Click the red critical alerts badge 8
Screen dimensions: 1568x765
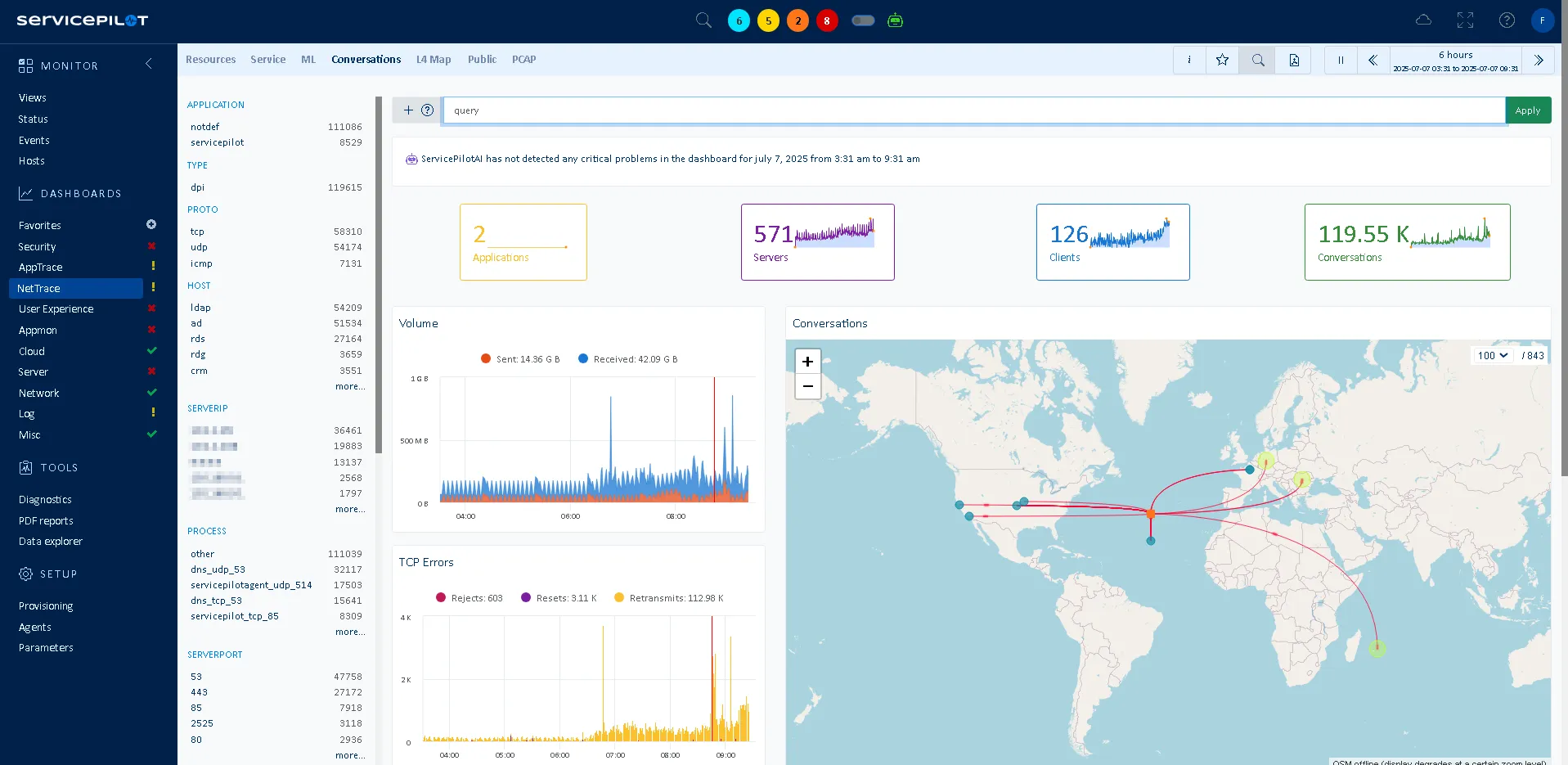pos(827,20)
